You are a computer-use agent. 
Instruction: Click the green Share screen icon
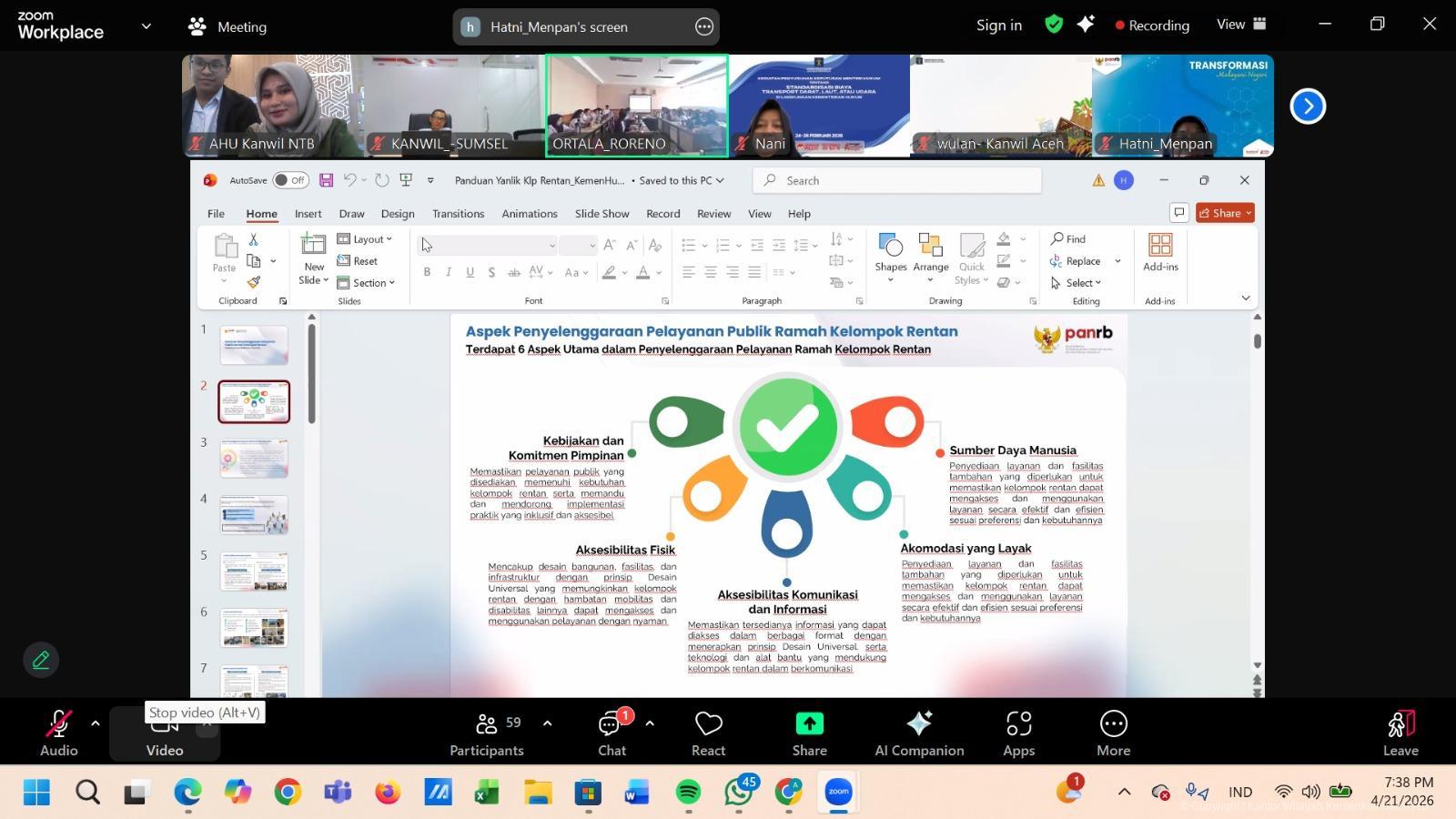pos(809,724)
